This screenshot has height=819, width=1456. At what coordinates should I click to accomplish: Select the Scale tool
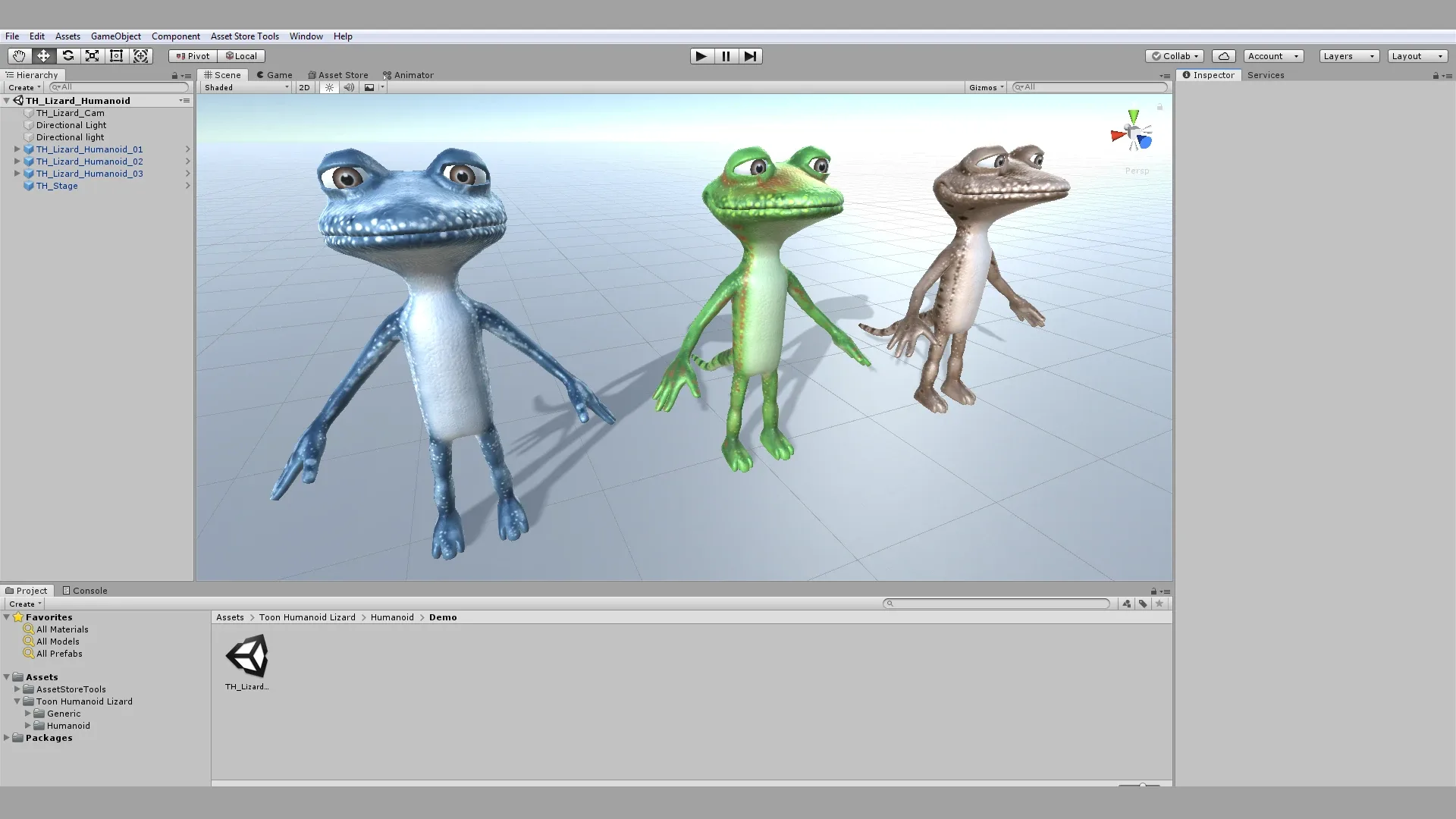point(92,56)
